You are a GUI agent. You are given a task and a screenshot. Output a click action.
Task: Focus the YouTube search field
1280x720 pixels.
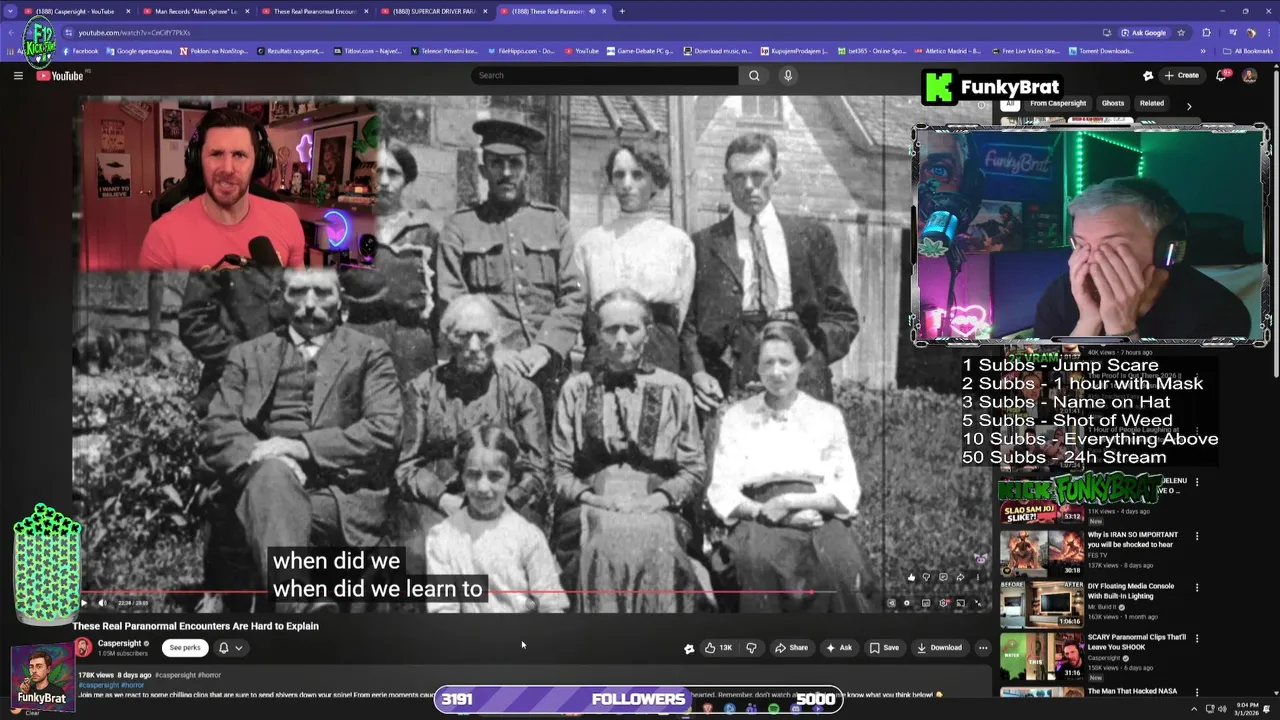(x=605, y=75)
